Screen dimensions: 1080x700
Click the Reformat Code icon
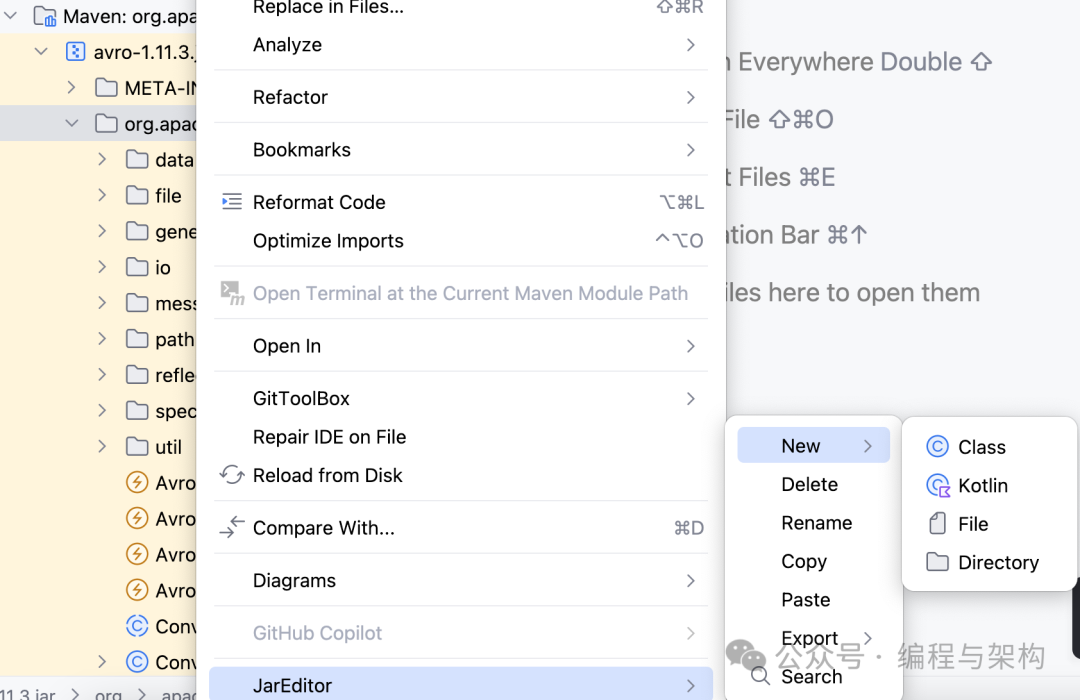tap(232, 202)
